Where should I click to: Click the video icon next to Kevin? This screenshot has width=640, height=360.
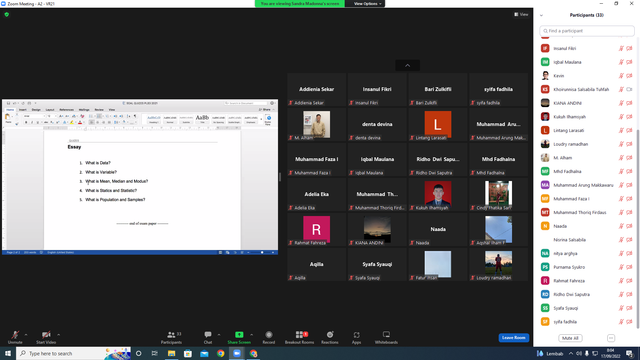629,76
